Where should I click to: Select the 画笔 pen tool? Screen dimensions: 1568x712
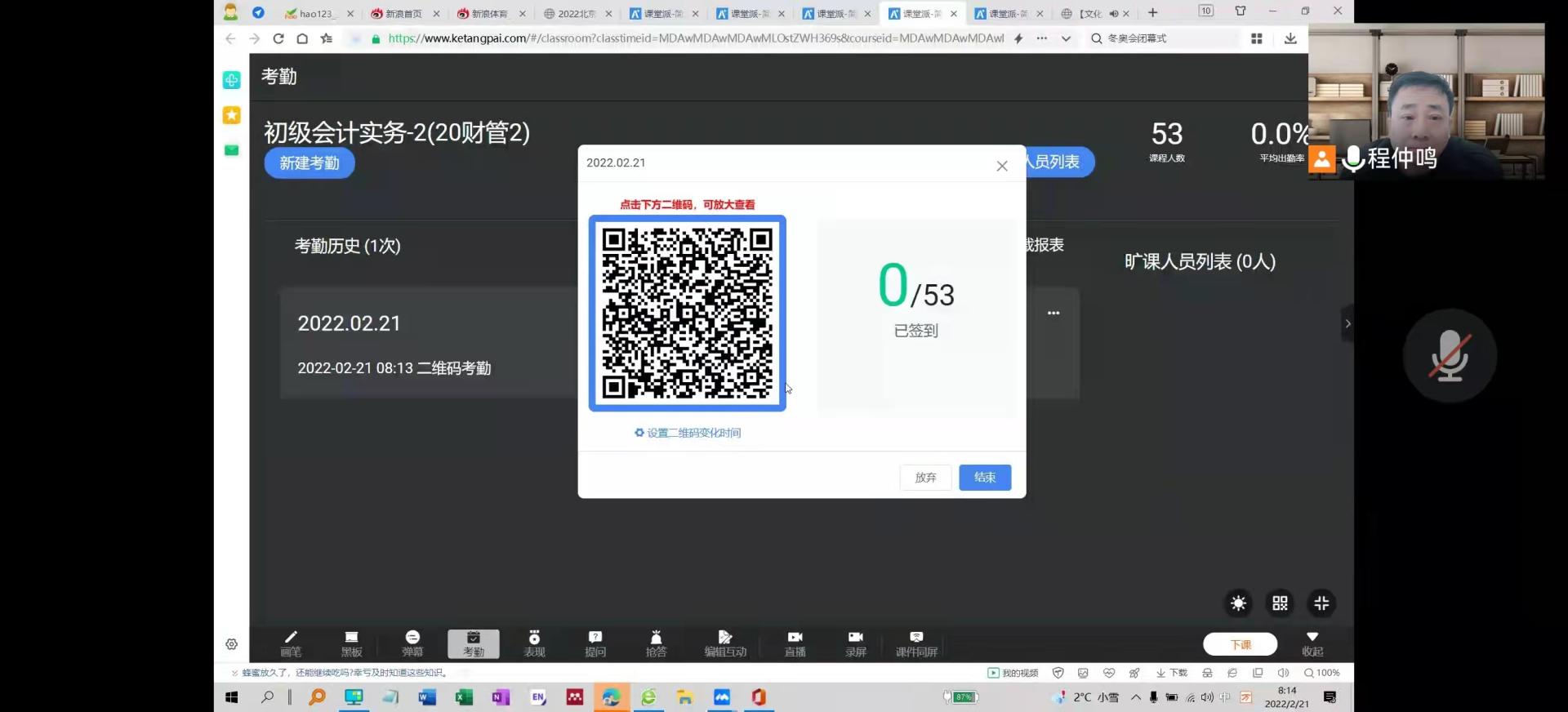(291, 643)
